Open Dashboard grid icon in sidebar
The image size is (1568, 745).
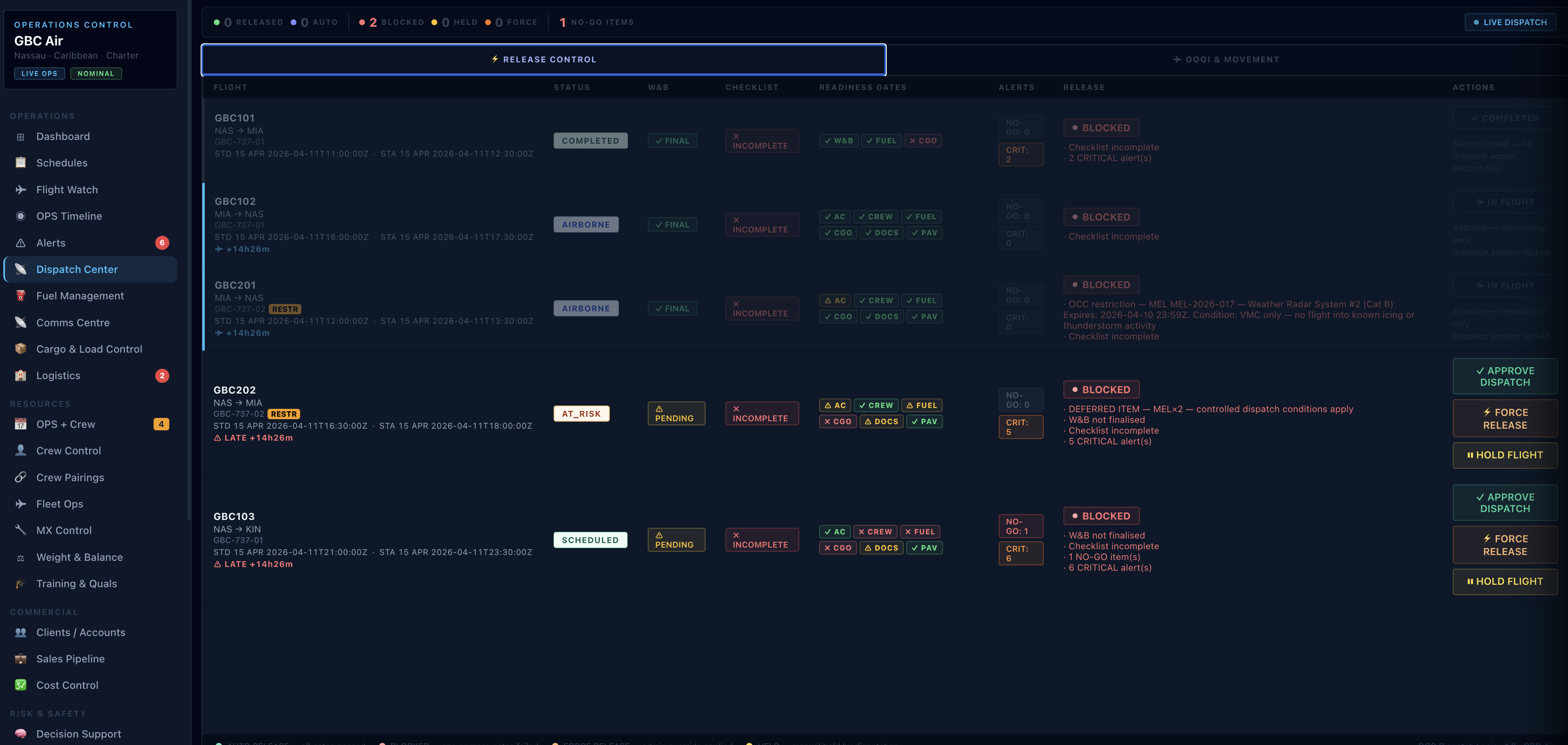21,137
